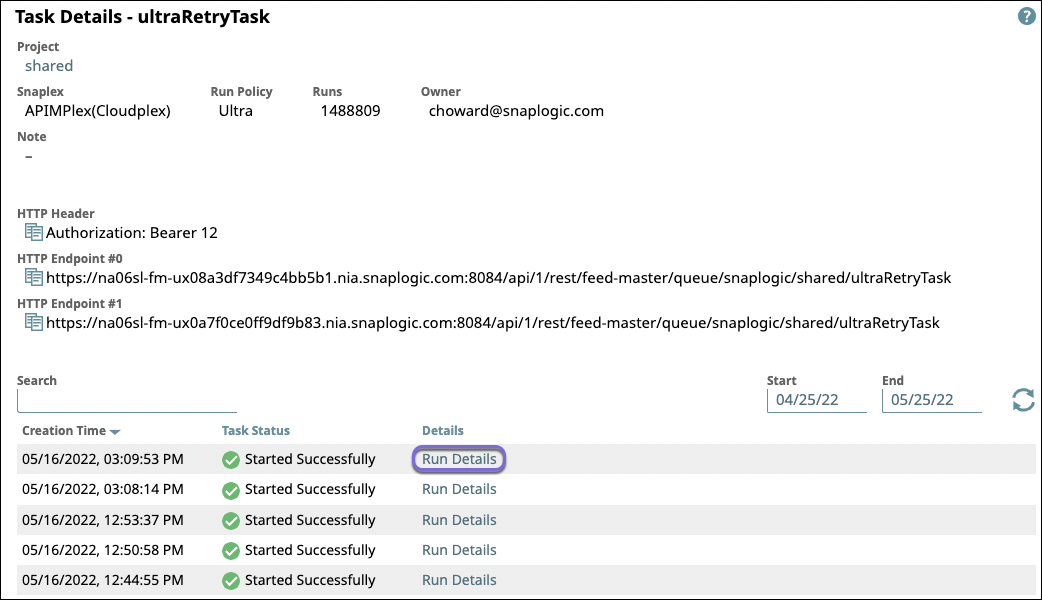
Task: Click the Details column header
Action: (442, 431)
